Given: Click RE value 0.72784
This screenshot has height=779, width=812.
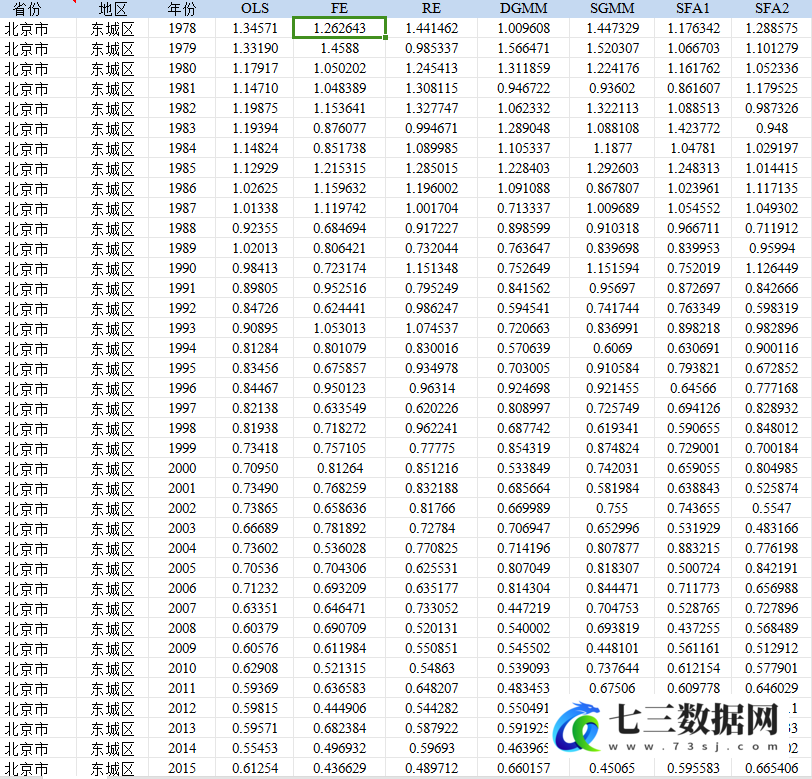Looking at the screenshot, I should click(x=431, y=529).
